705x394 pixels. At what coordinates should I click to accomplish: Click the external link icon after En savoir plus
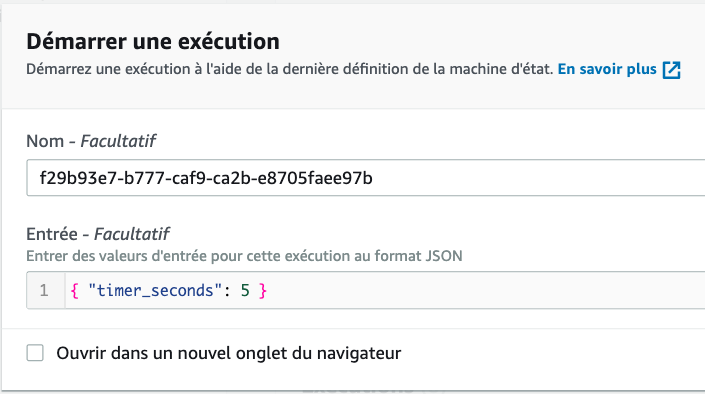click(672, 70)
